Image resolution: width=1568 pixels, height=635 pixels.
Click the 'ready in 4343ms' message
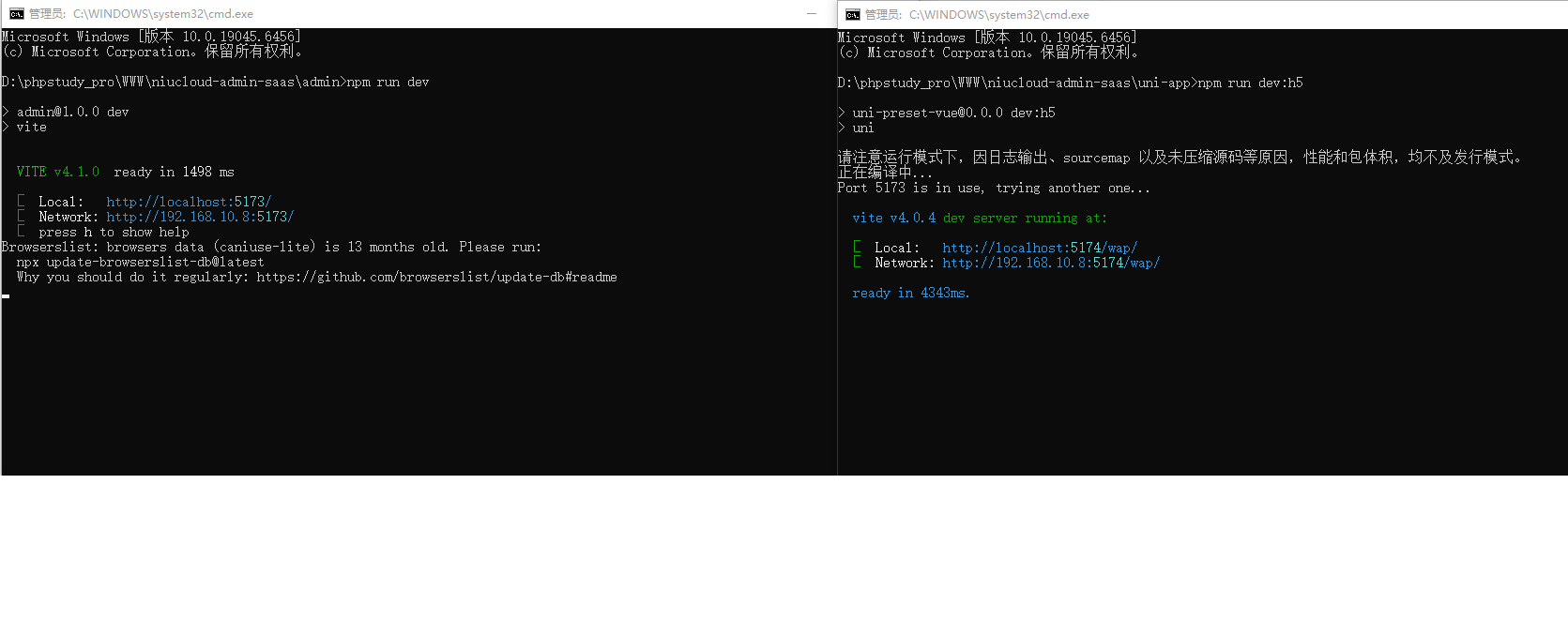tap(910, 293)
